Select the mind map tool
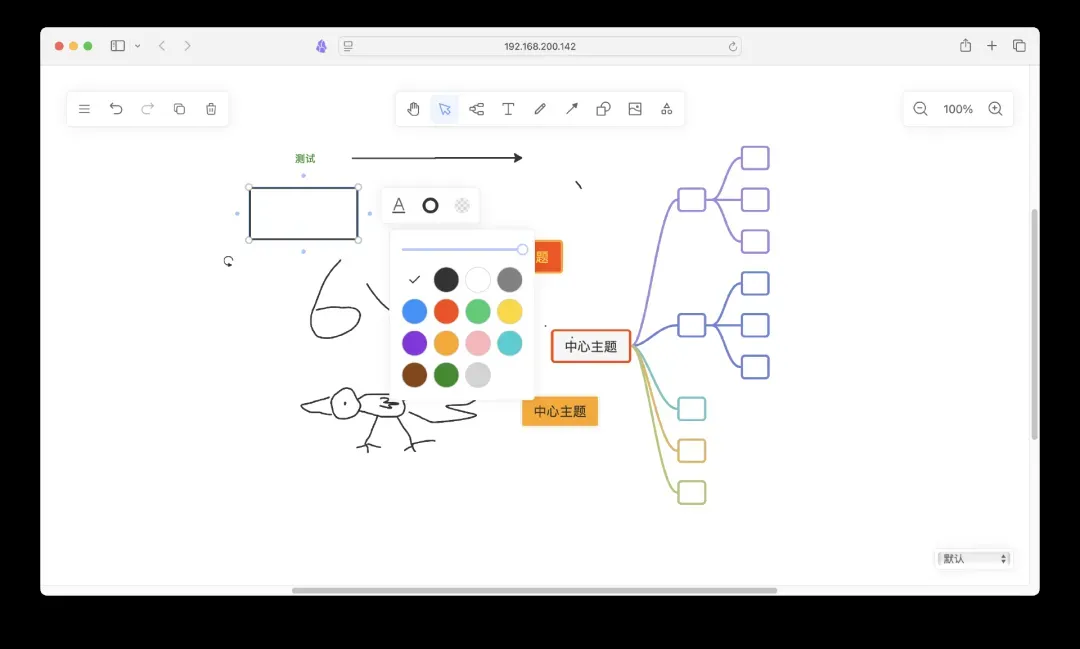Image resolution: width=1080 pixels, height=649 pixels. pyautogui.click(x=476, y=109)
